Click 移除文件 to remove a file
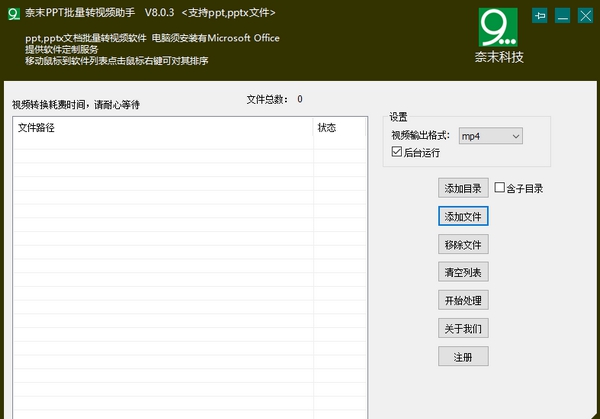Image resolution: width=600 pixels, height=419 pixels. [463, 245]
